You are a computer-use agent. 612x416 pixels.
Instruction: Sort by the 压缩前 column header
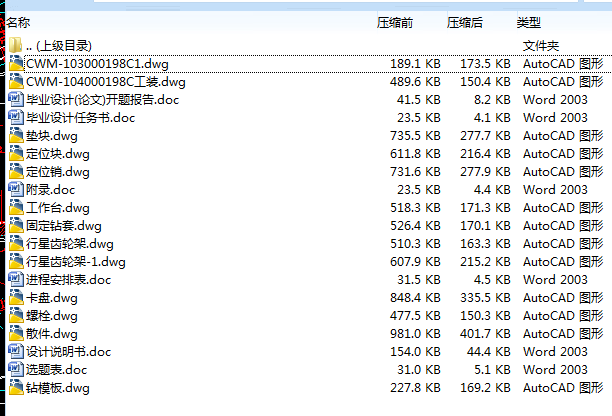[x=395, y=23]
